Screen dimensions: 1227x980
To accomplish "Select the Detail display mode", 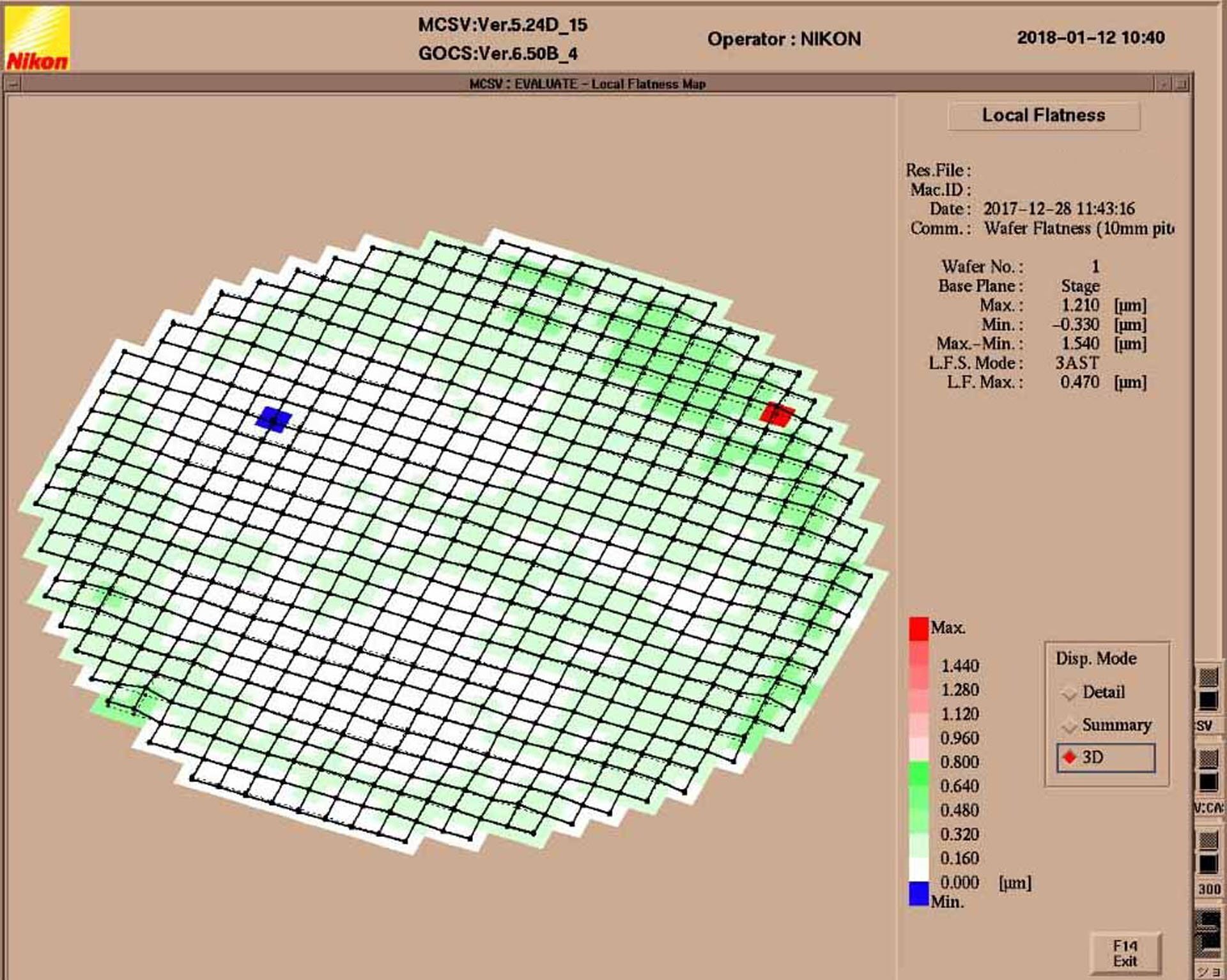I will pos(1093,692).
